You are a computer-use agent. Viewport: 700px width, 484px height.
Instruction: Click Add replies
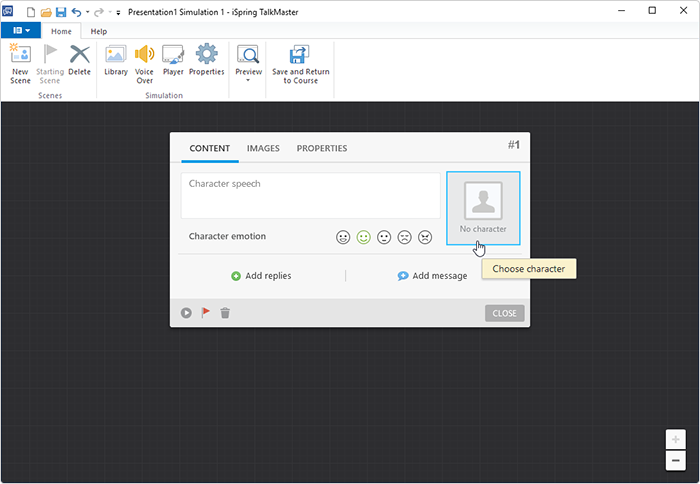click(x=261, y=276)
